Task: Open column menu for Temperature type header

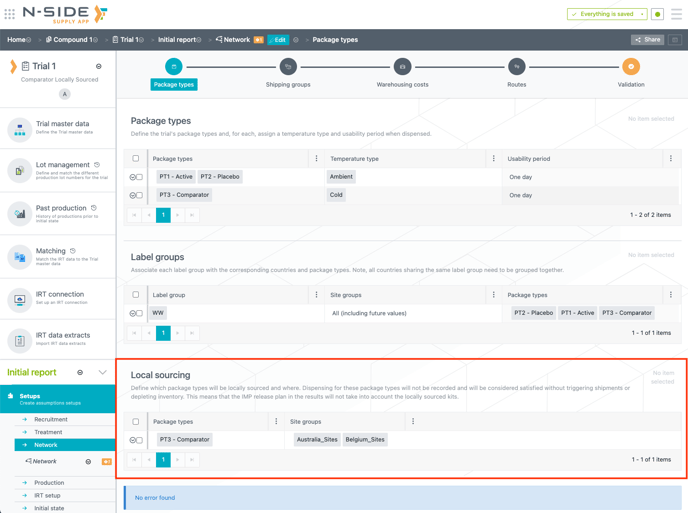Action: (x=493, y=158)
